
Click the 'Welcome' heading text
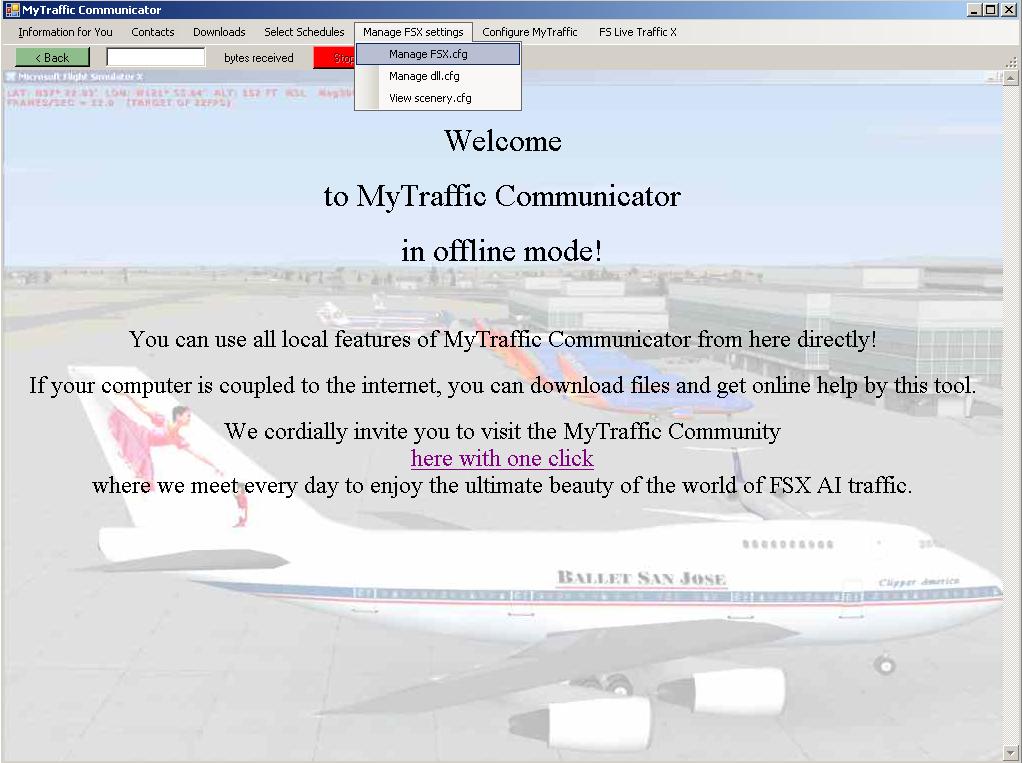coord(503,141)
